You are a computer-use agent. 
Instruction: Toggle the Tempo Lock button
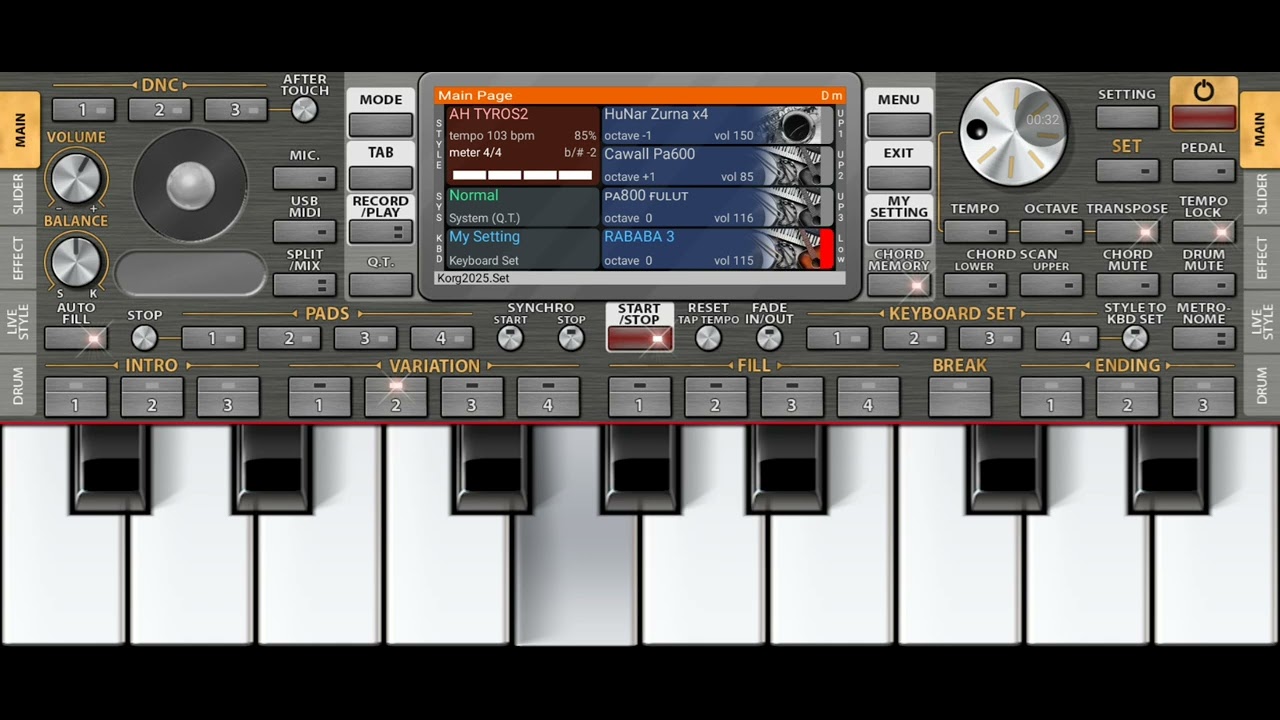(x=1203, y=232)
